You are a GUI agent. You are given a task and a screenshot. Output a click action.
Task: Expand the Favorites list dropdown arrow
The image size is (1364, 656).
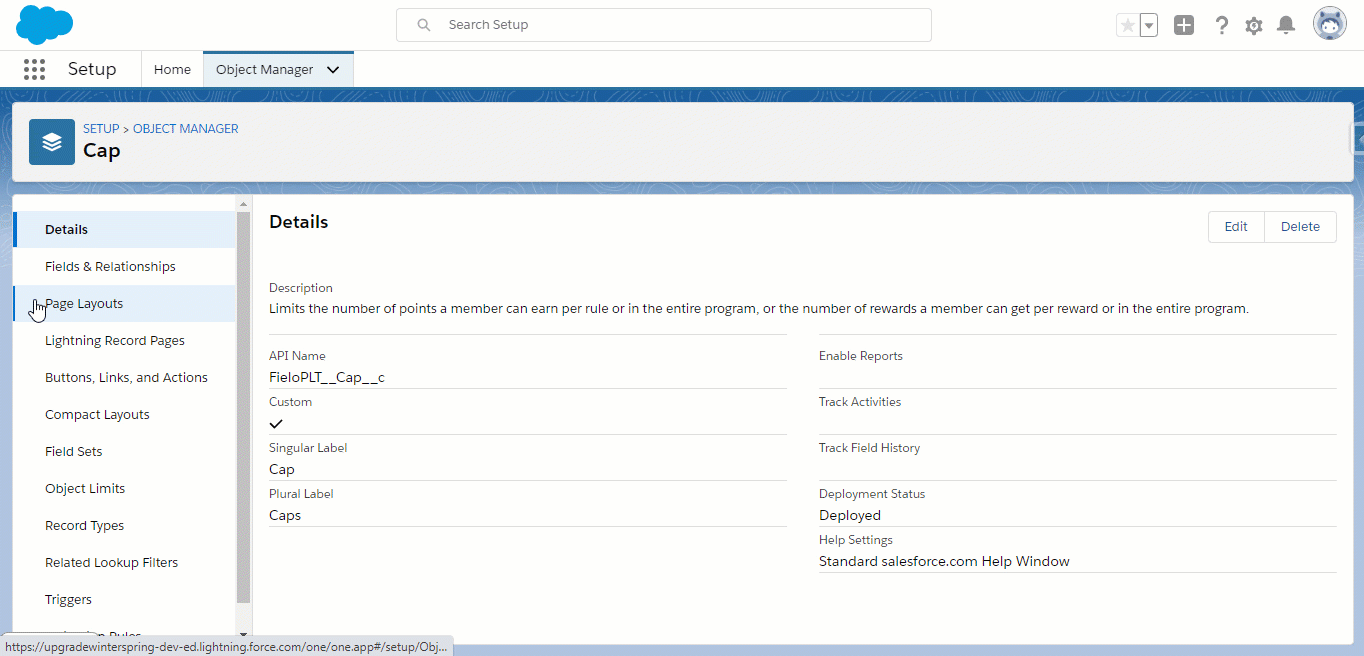coord(1149,25)
